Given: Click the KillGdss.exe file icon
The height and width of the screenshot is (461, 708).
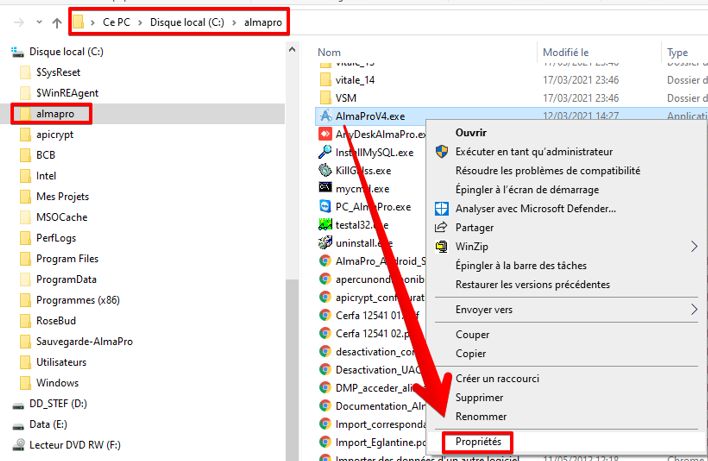Looking at the screenshot, I should pos(325,170).
